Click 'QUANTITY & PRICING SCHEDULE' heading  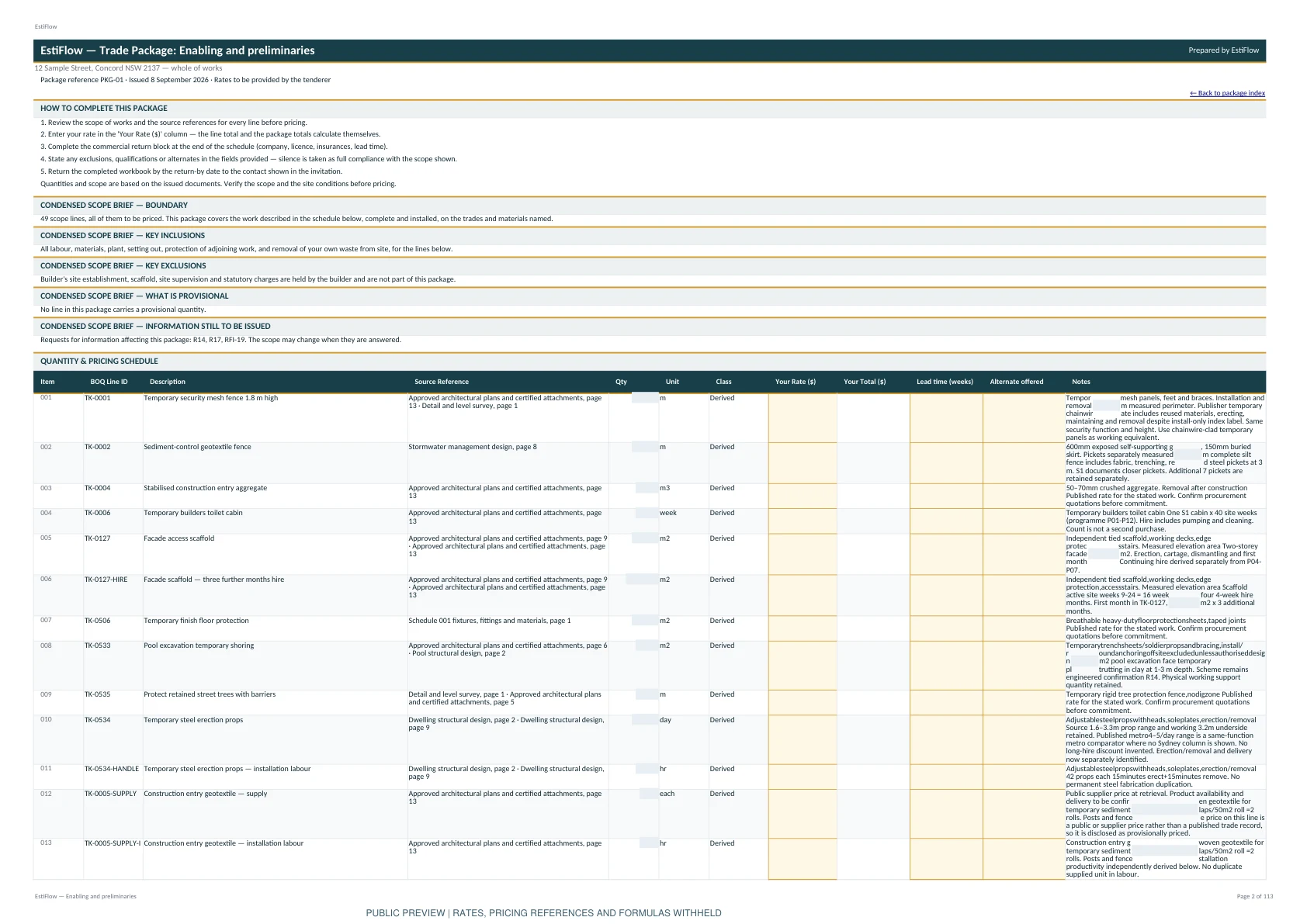point(99,362)
